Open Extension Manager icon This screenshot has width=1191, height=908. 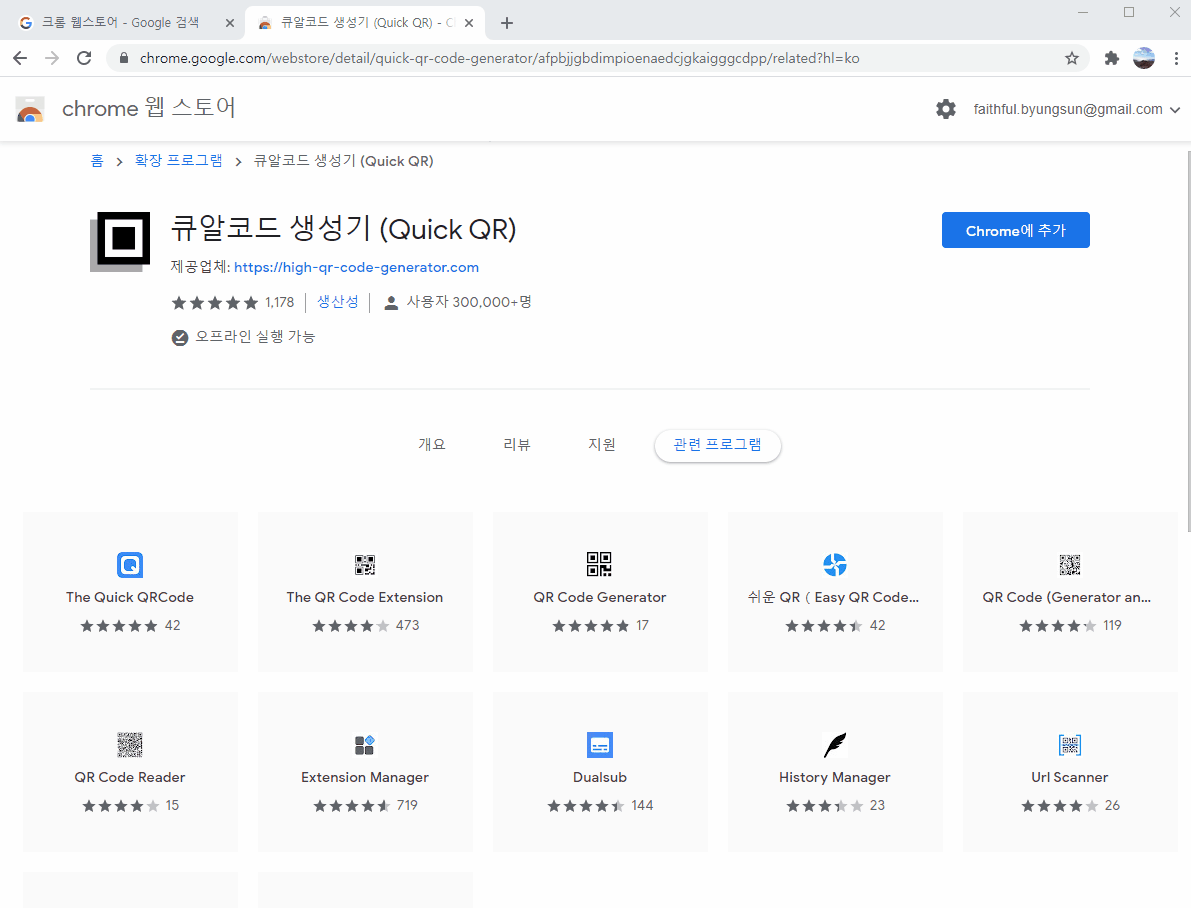coord(365,745)
